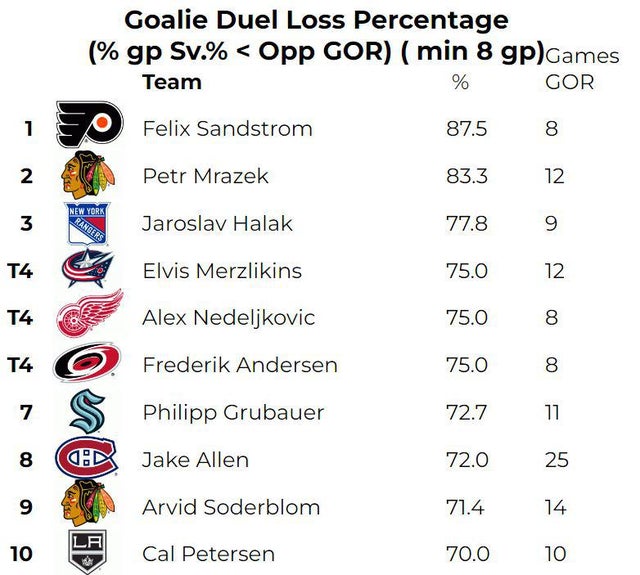Click the Philadelphia Flyers logo

88,127
